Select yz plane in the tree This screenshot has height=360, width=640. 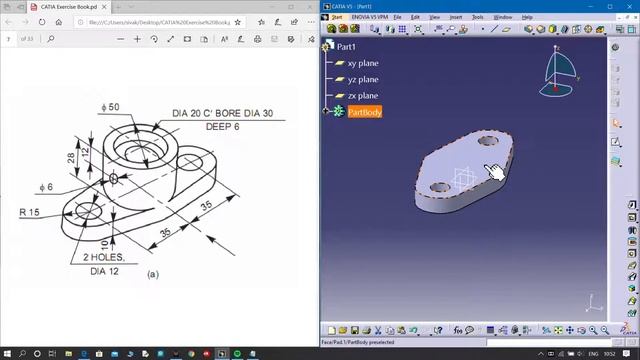pyautogui.click(x=363, y=80)
